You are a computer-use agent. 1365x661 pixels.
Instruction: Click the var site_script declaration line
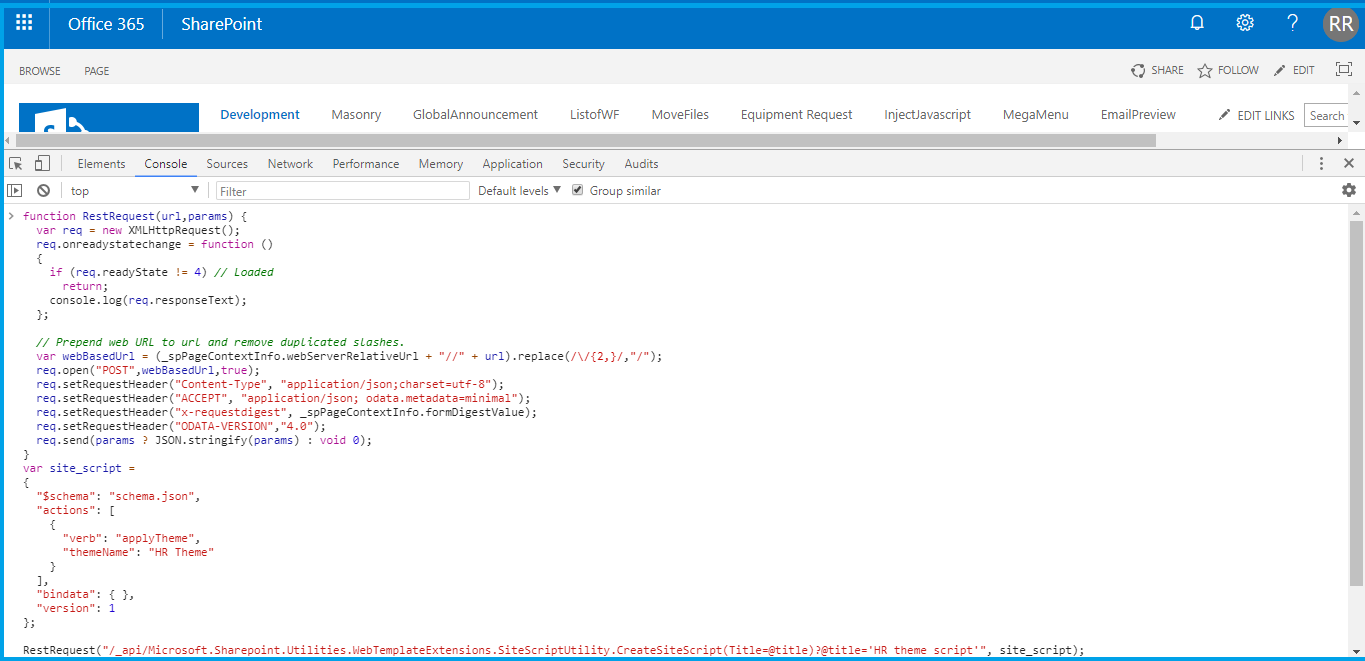(x=78, y=468)
